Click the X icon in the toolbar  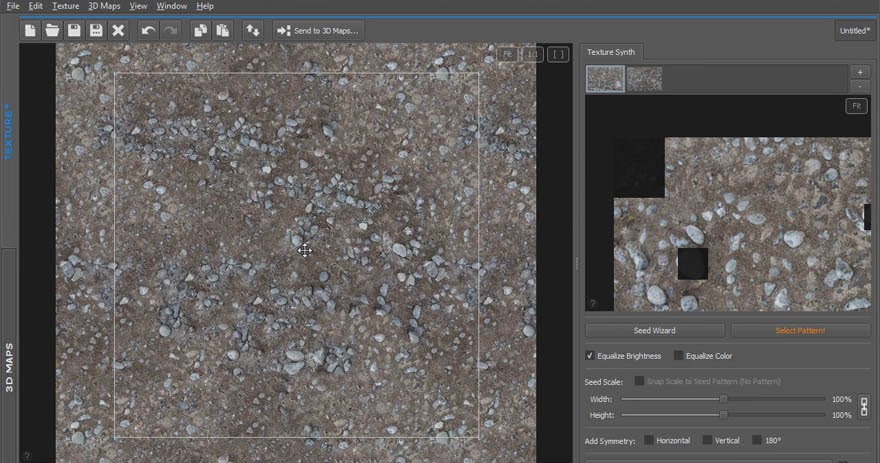pos(118,30)
